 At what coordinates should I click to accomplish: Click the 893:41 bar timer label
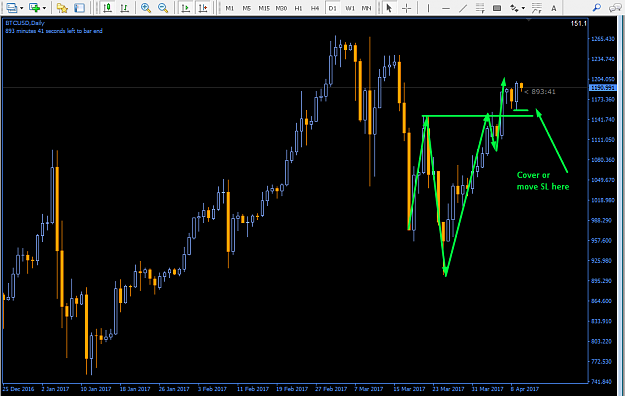pyautogui.click(x=540, y=92)
